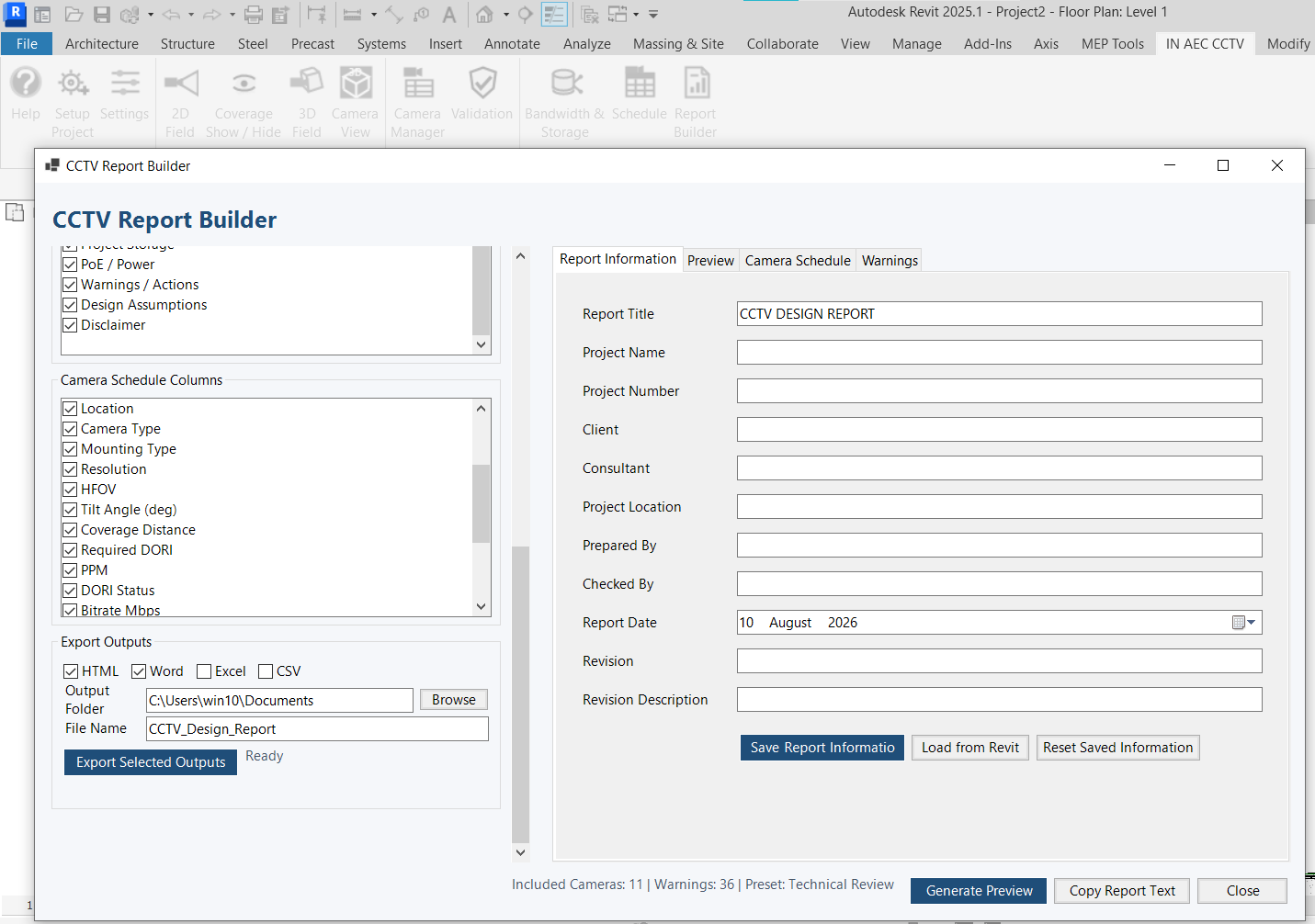Open Customize Quick Access Toolbar dropdown
This screenshot has height=924, width=1315.
point(653,15)
